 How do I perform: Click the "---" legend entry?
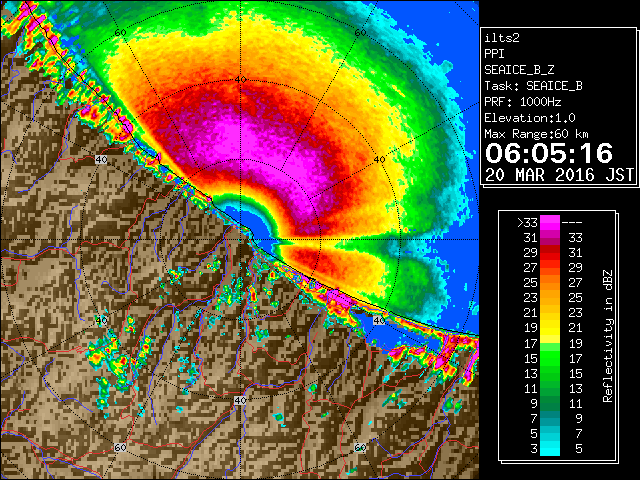(x=572, y=223)
